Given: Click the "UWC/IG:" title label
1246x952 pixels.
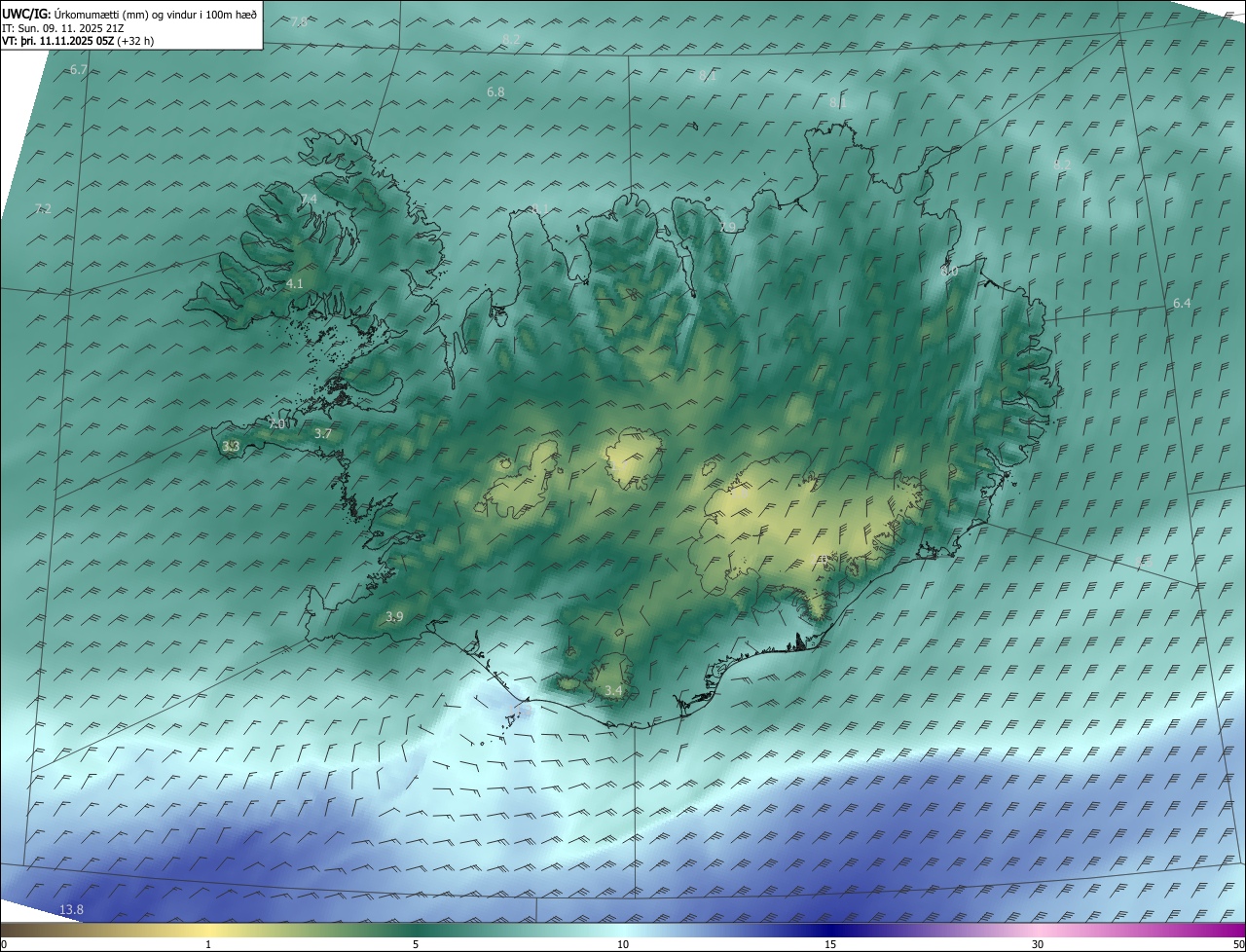Looking at the screenshot, I should pos(26,14).
